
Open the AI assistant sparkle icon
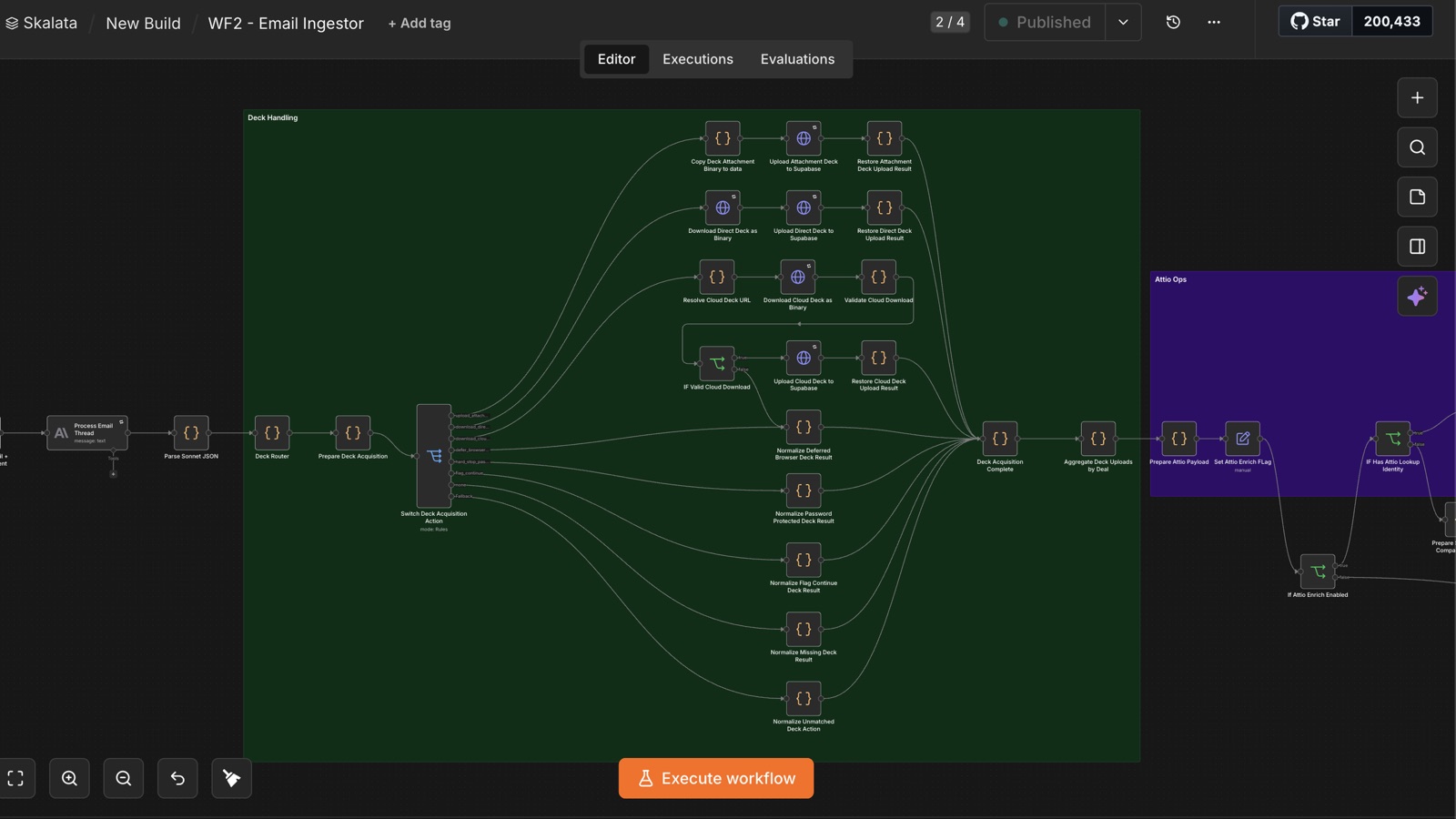(1417, 297)
